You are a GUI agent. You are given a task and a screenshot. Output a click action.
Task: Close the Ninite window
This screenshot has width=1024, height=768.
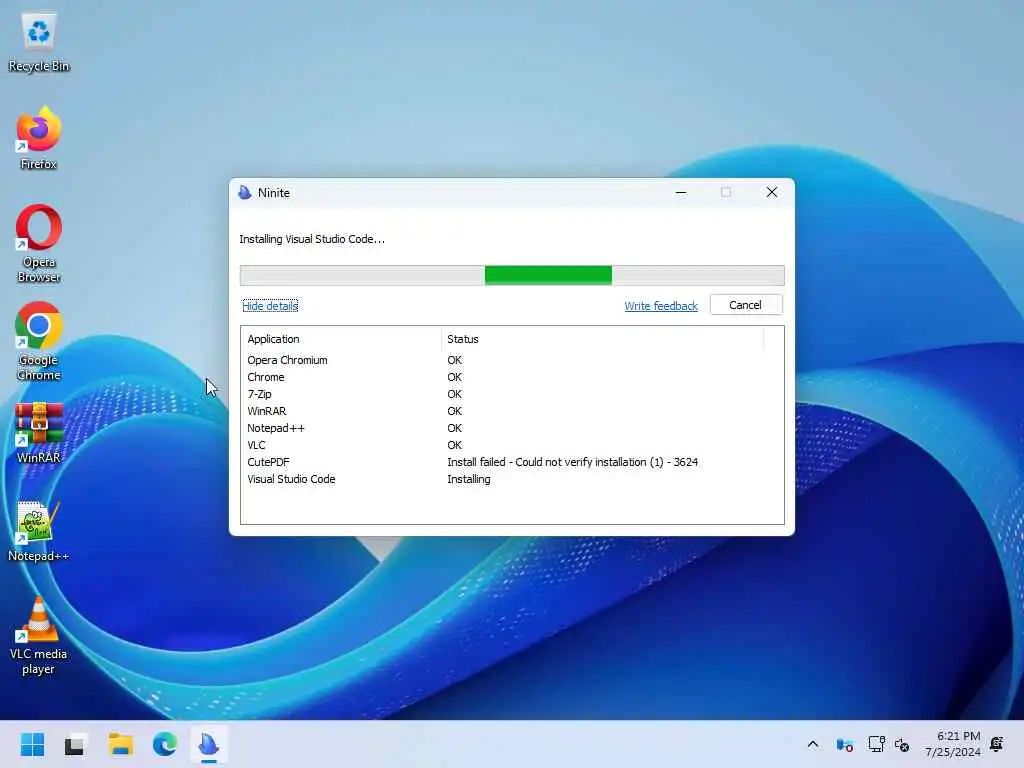coord(772,193)
